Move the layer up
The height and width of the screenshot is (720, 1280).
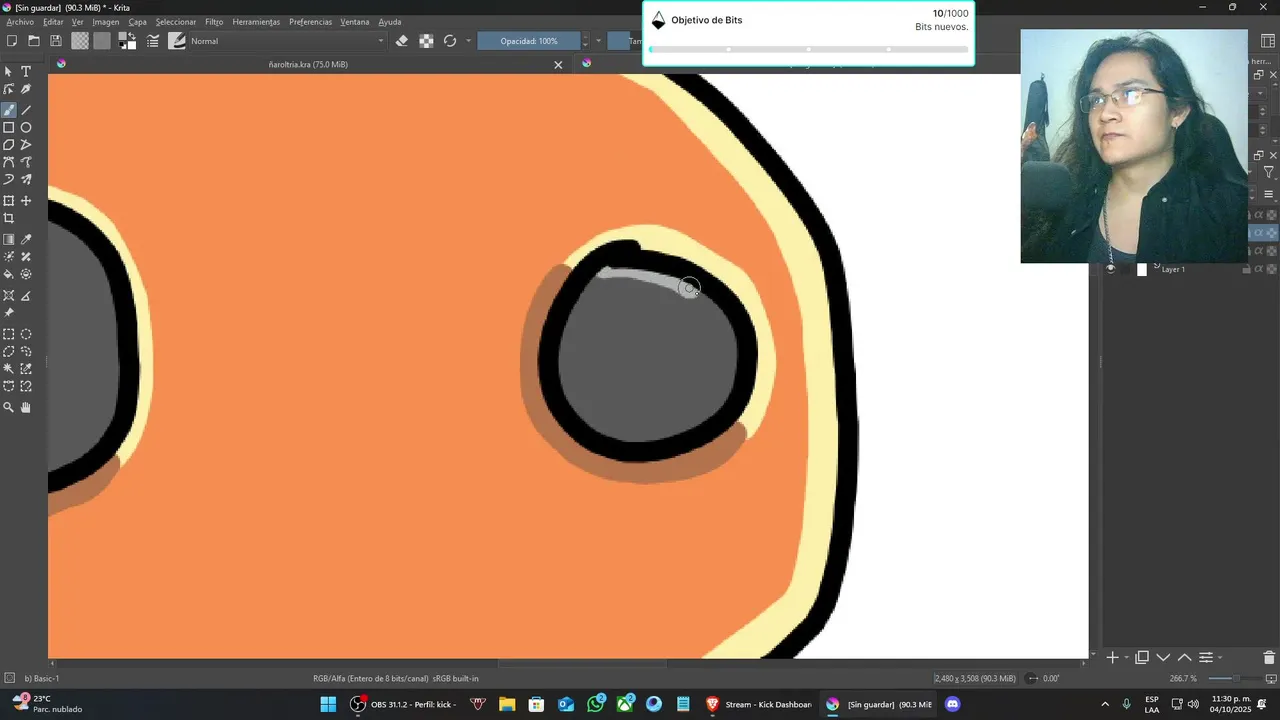1184,658
